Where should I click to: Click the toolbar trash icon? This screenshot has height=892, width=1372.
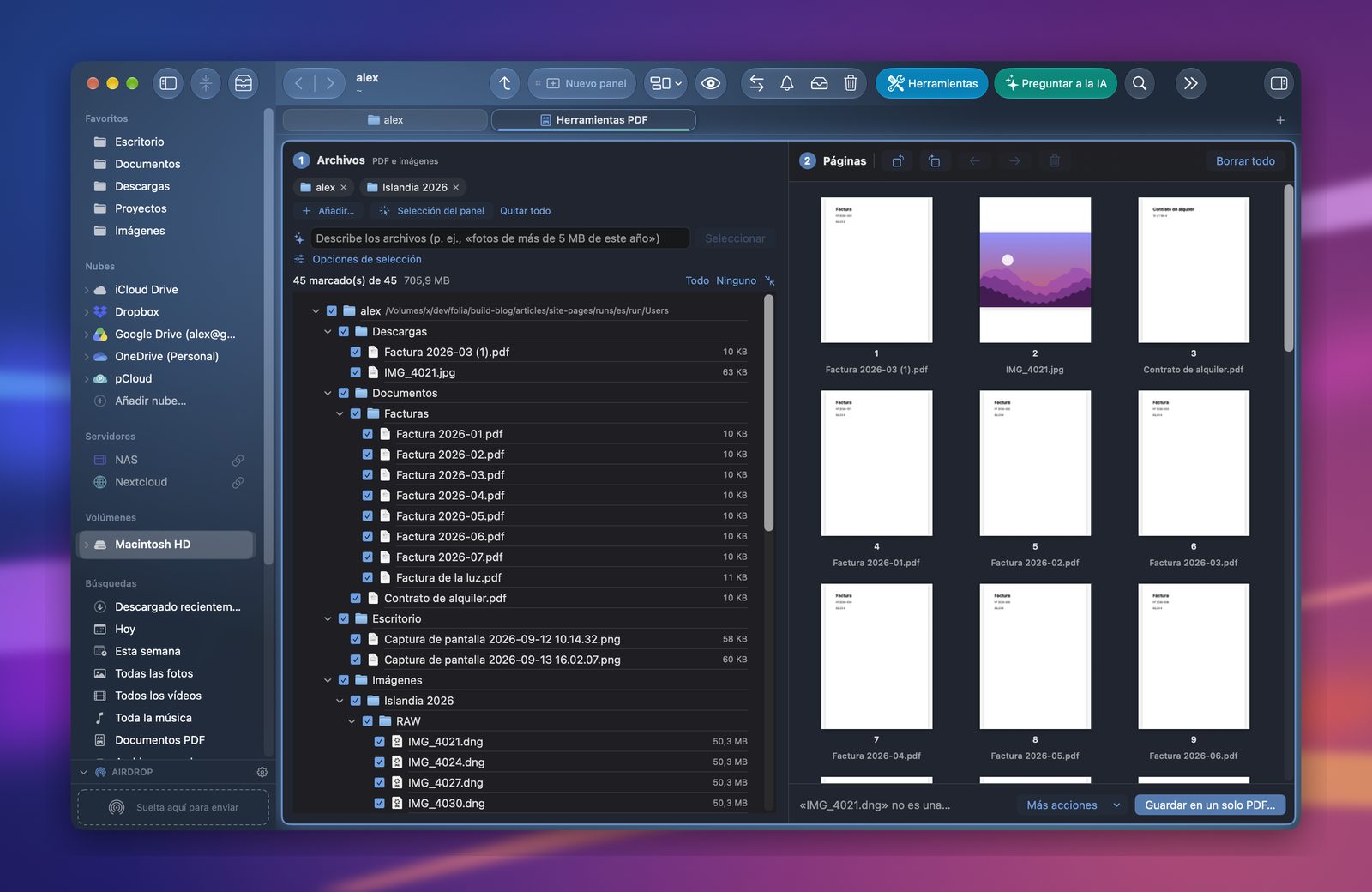tap(851, 83)
